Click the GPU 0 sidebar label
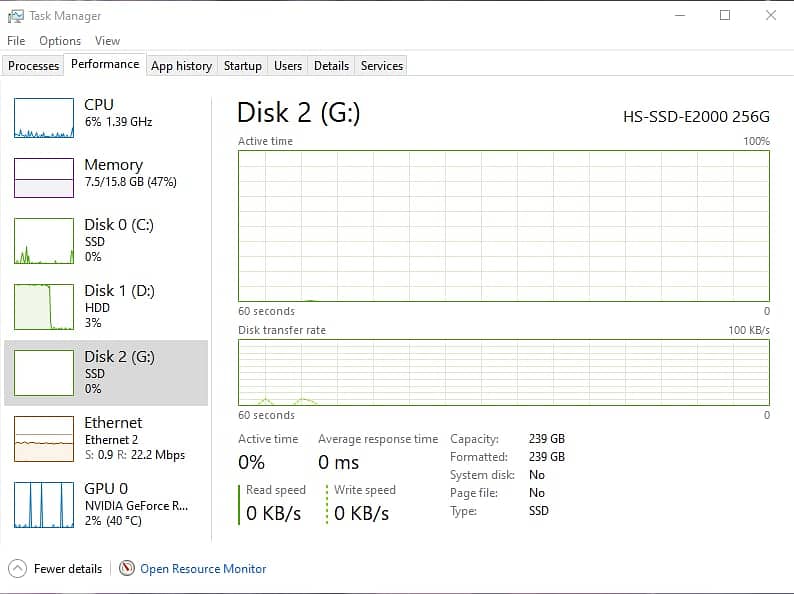Screen dimensions: 794x594 (106, 489)
